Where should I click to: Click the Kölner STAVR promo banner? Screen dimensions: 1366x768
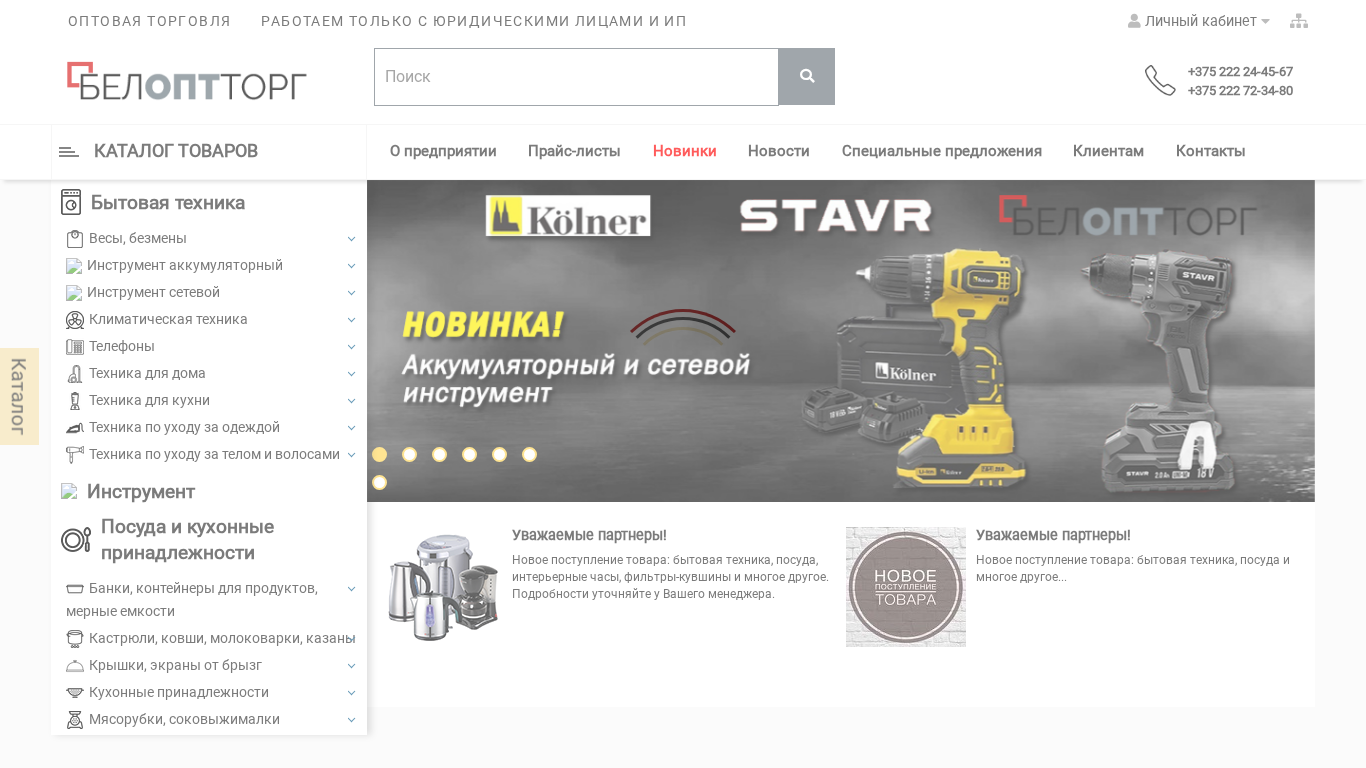coord(841,341)
